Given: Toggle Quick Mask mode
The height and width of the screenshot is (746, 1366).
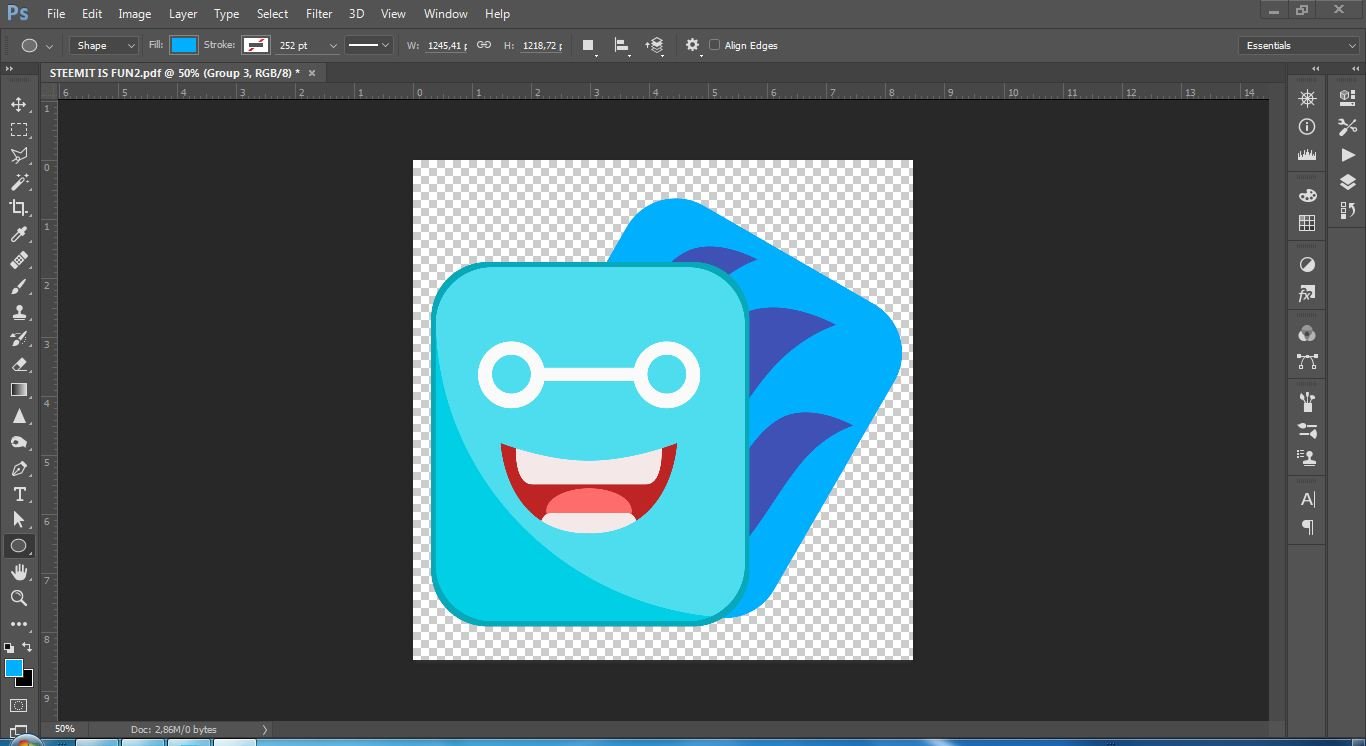Looking at the screenshot, I should (x=19, y=706).
